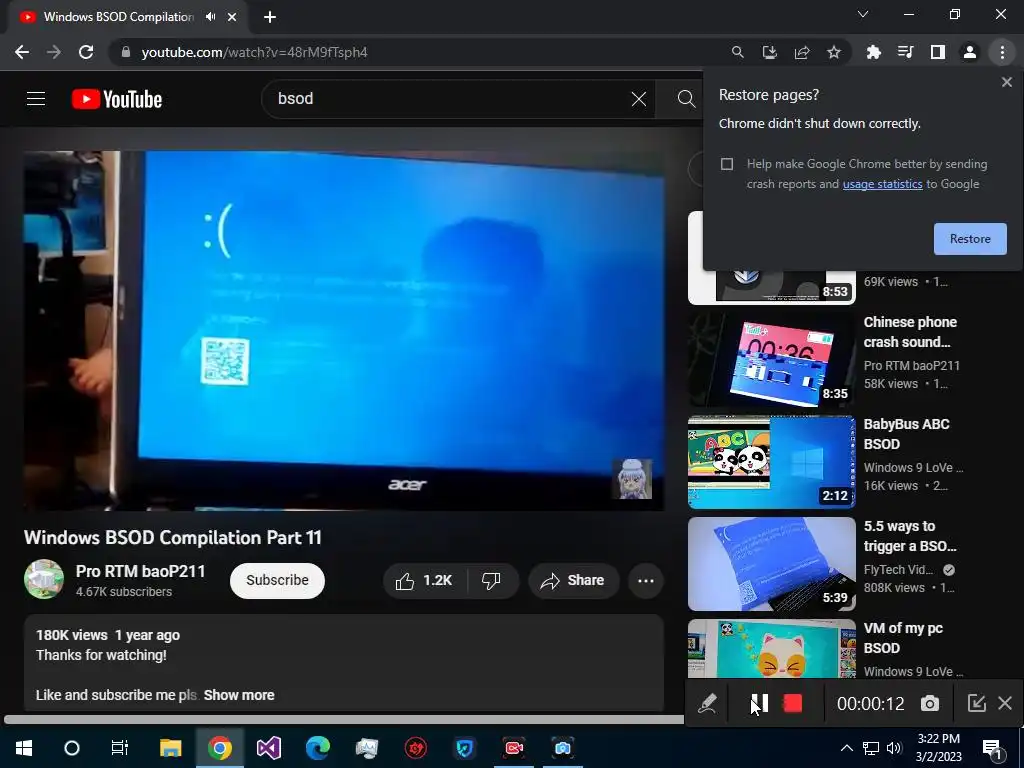Expand description with Show more

[x=239, y=696]
